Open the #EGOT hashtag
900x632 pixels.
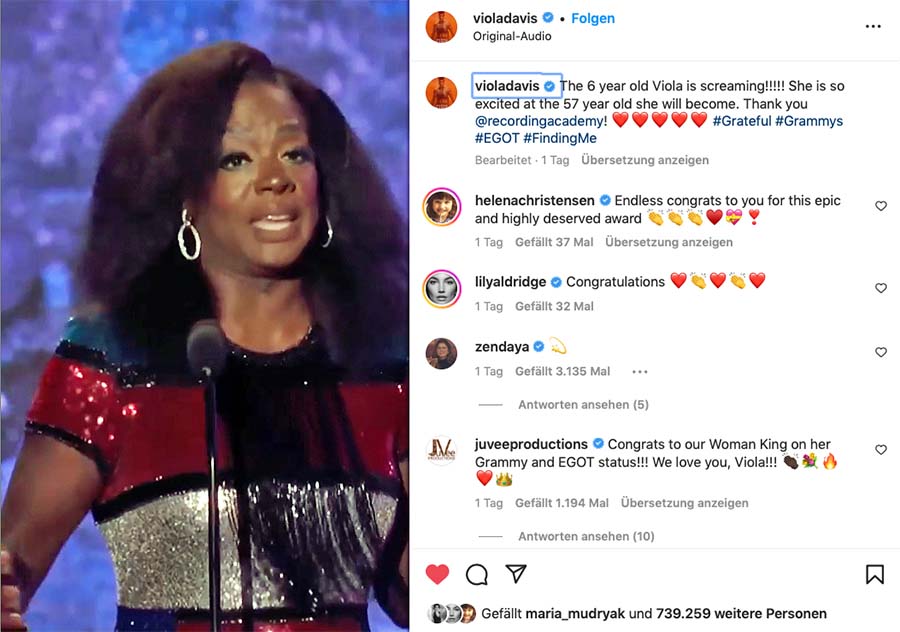[497, 138]
